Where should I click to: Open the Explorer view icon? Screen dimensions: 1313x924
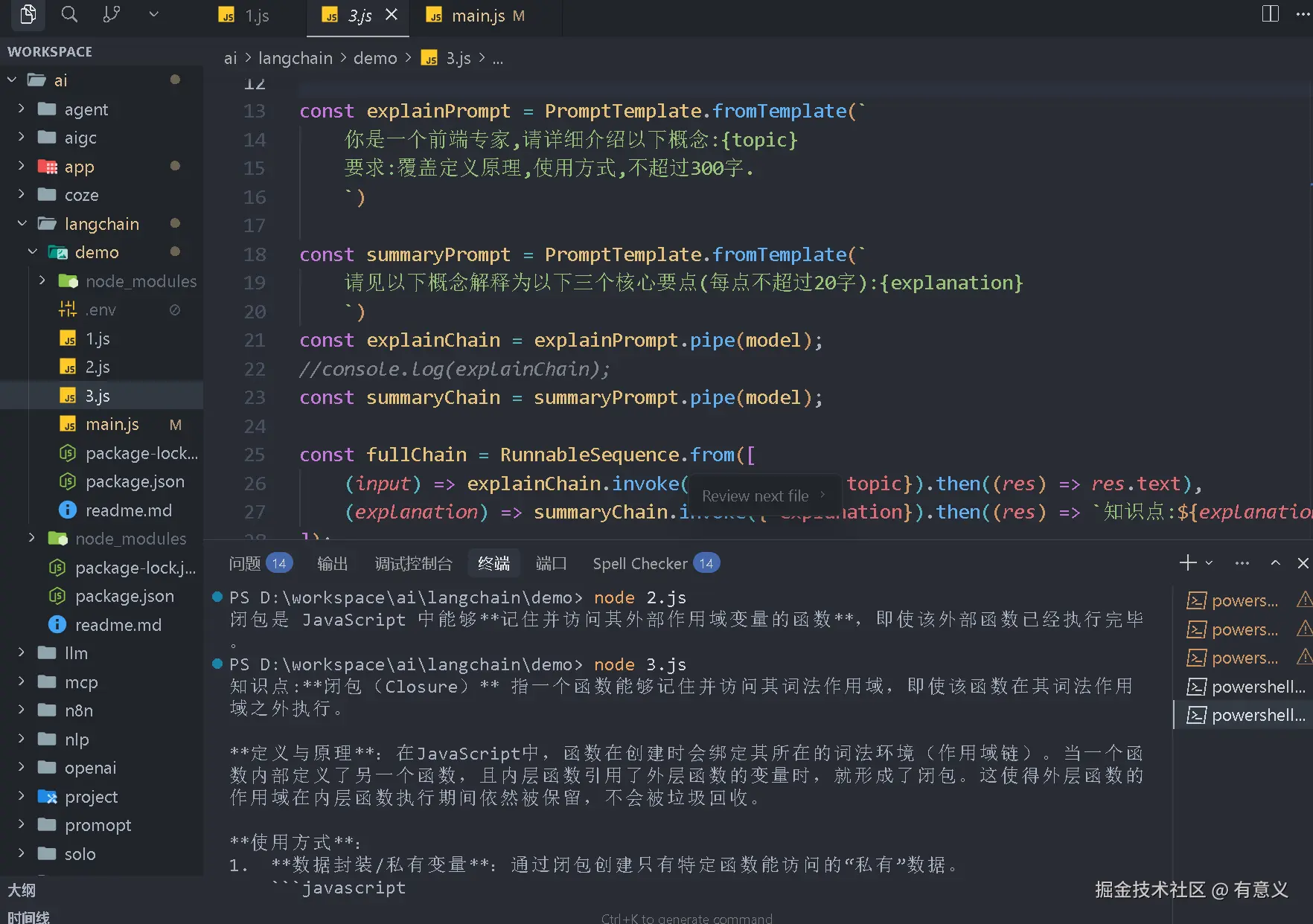[28, 15]
